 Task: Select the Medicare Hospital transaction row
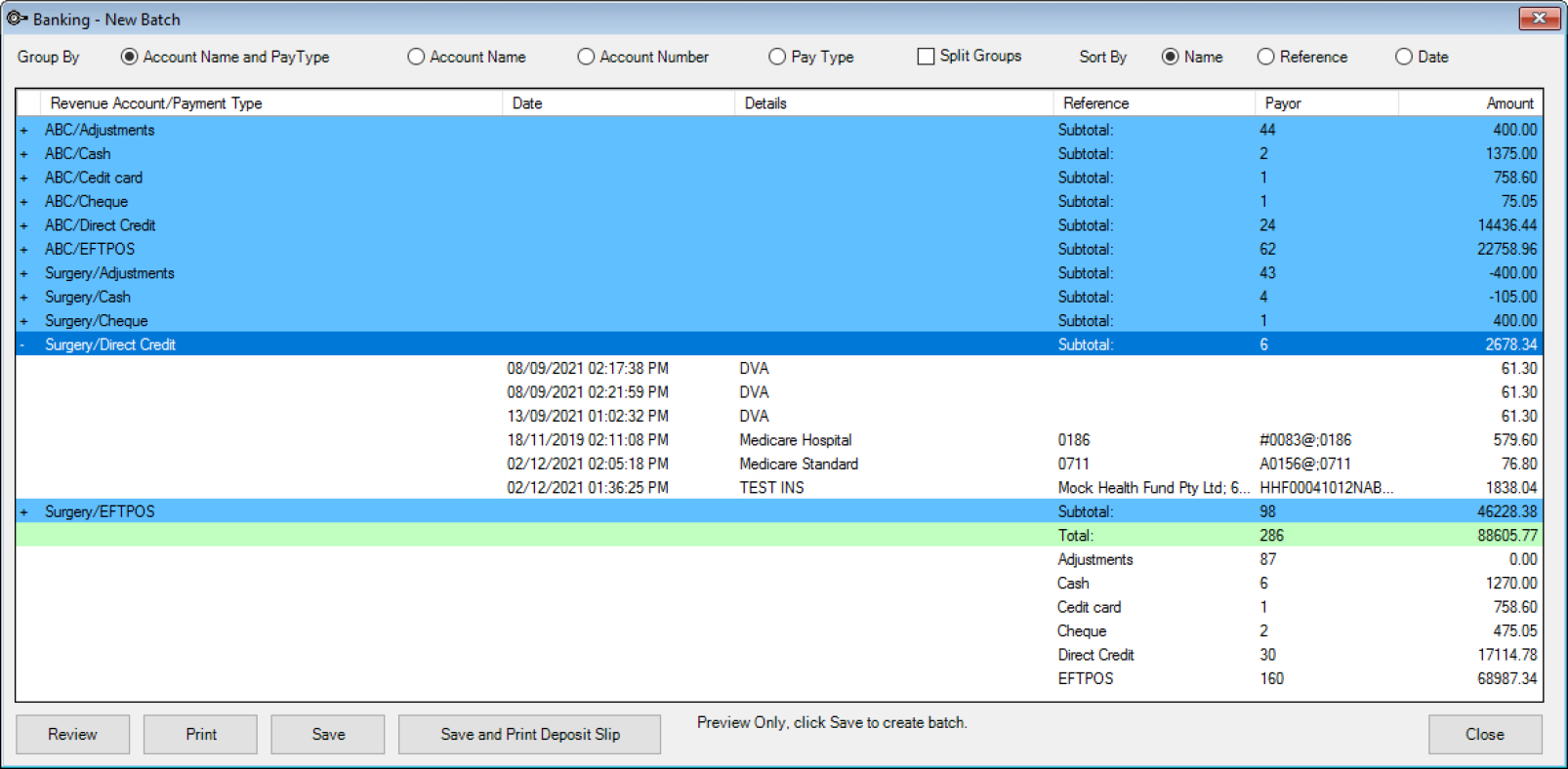click(795, 440)
